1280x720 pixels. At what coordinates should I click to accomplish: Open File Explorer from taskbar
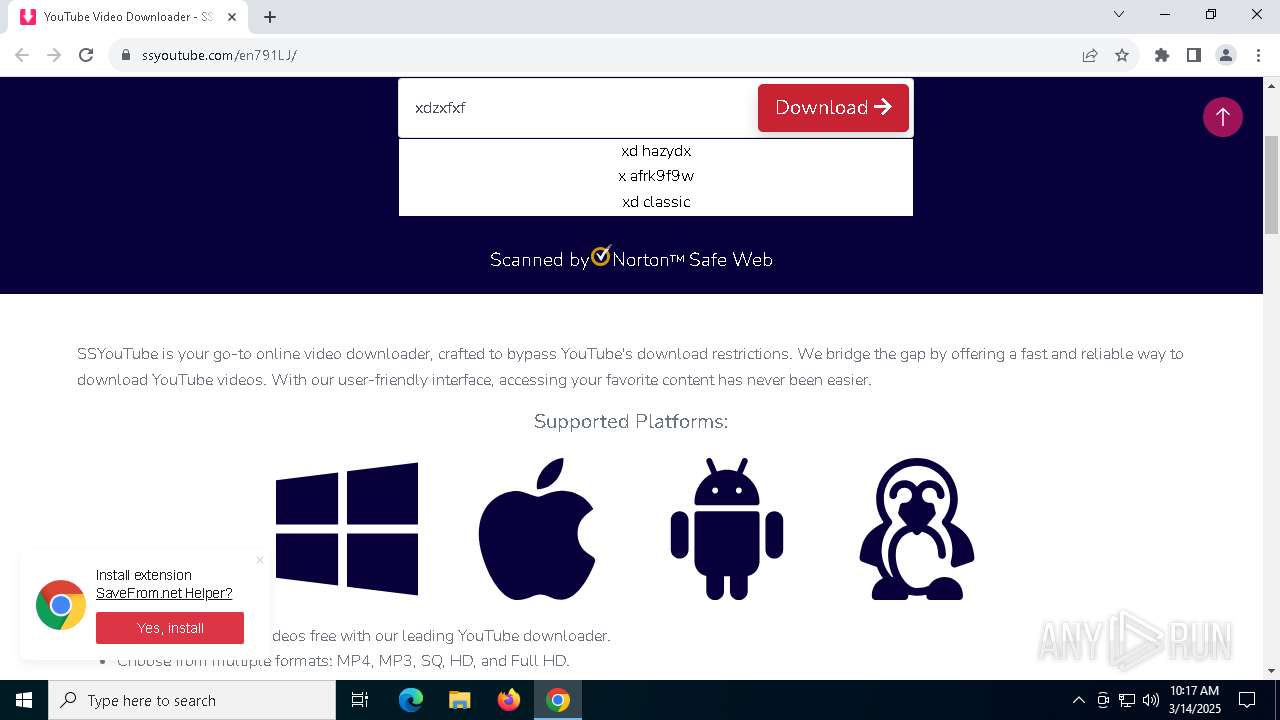pyautogui.click(x=459, y=700)
